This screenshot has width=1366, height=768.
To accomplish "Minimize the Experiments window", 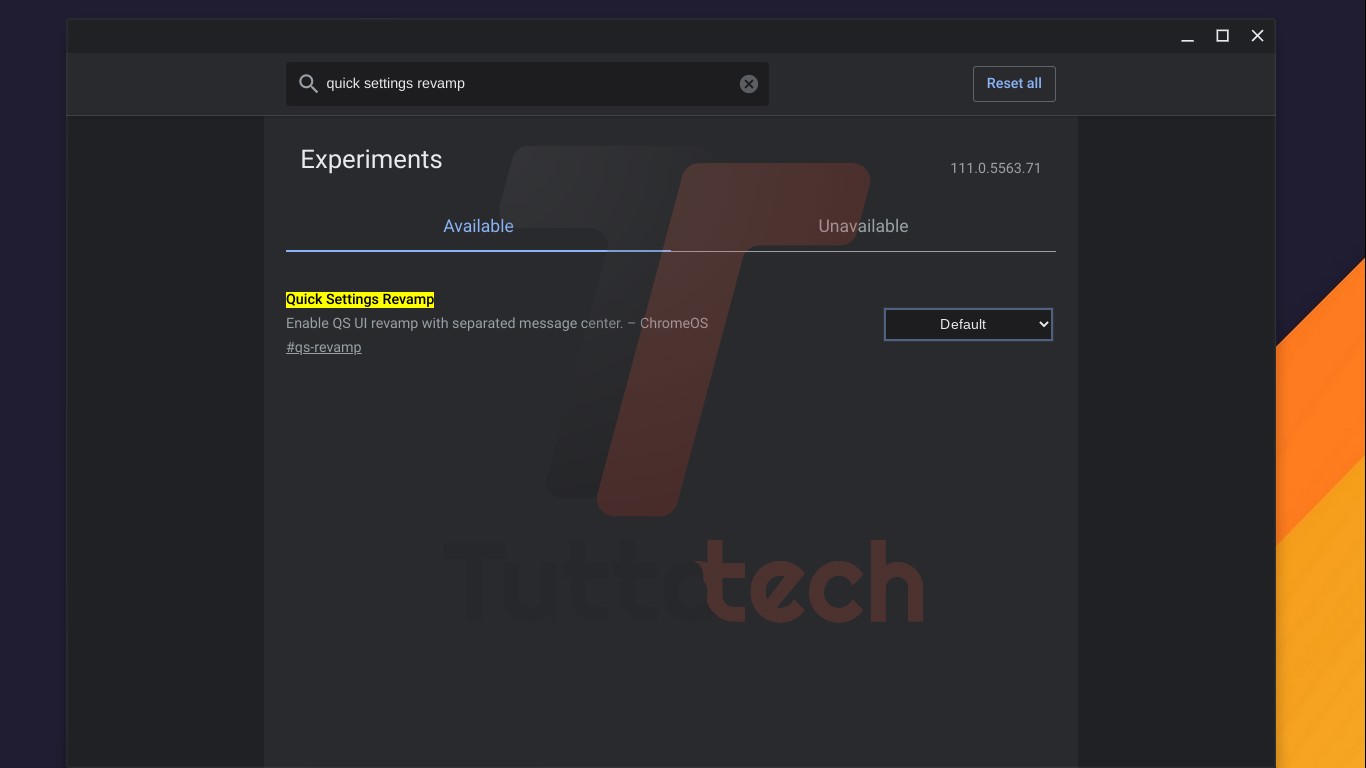I will [1187, 36].
